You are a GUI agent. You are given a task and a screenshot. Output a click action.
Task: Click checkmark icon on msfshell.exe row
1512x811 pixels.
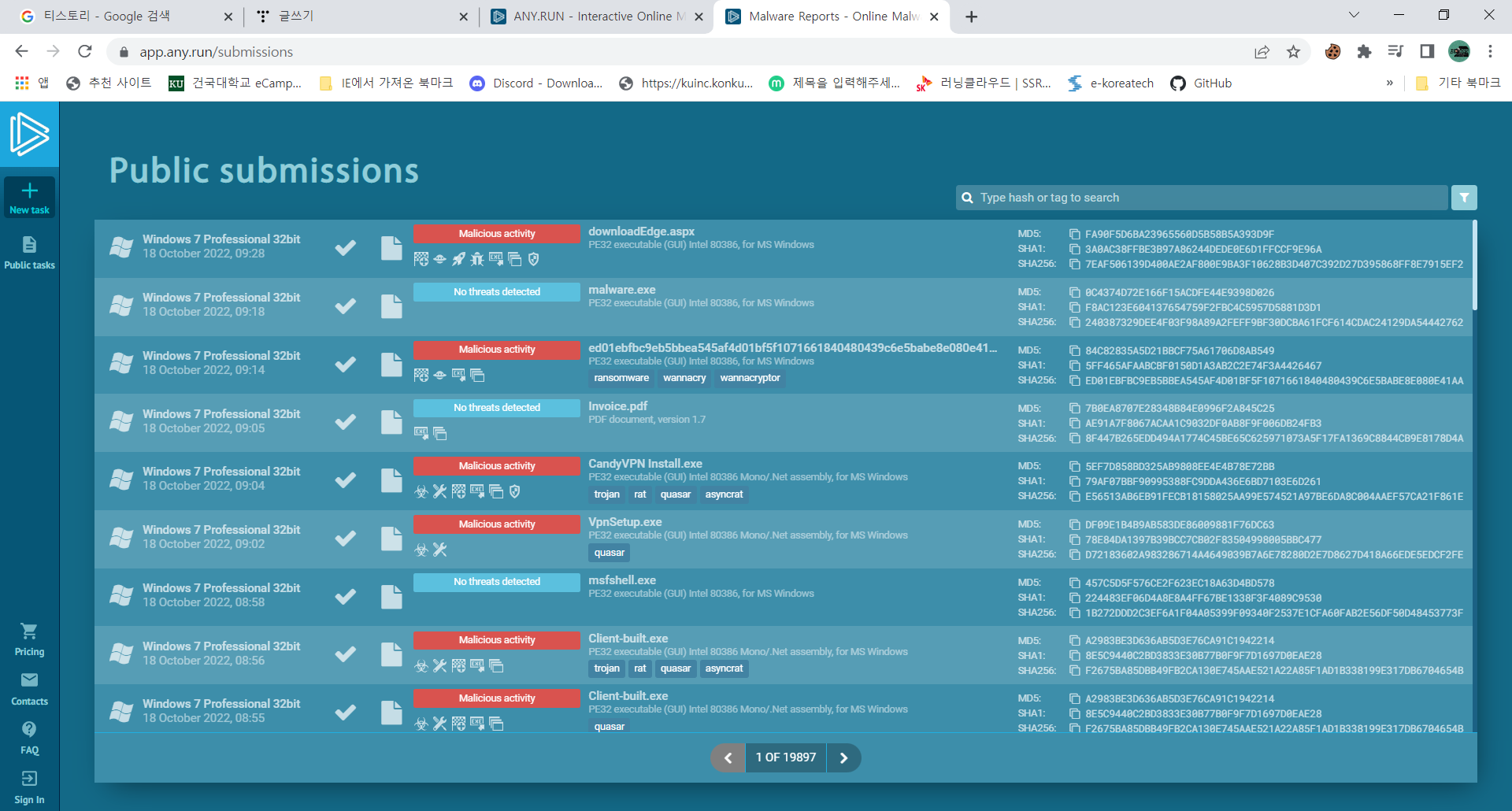(x=345, y=597)
